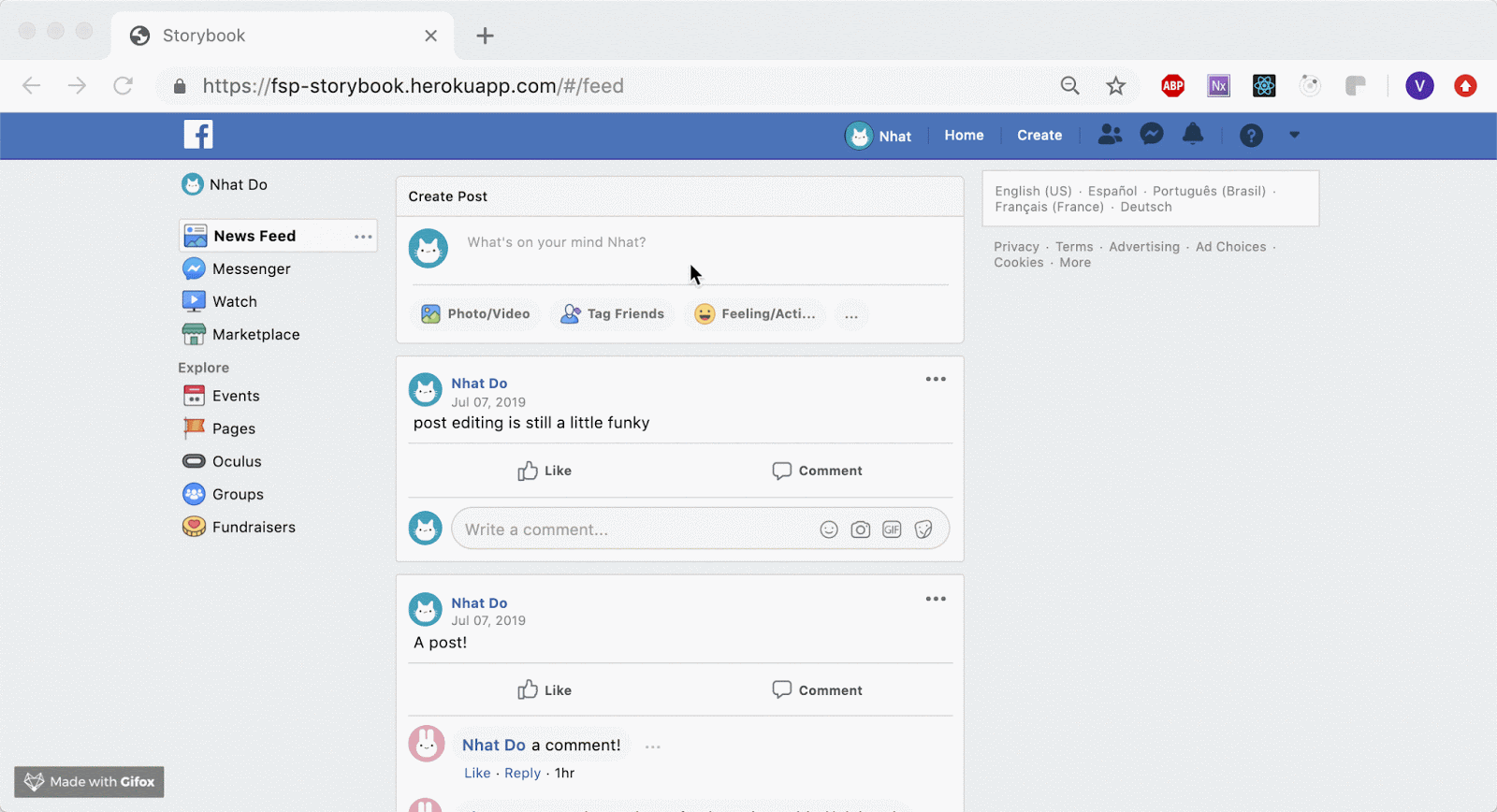Click Create in the top navigation

coord(1039,136)
